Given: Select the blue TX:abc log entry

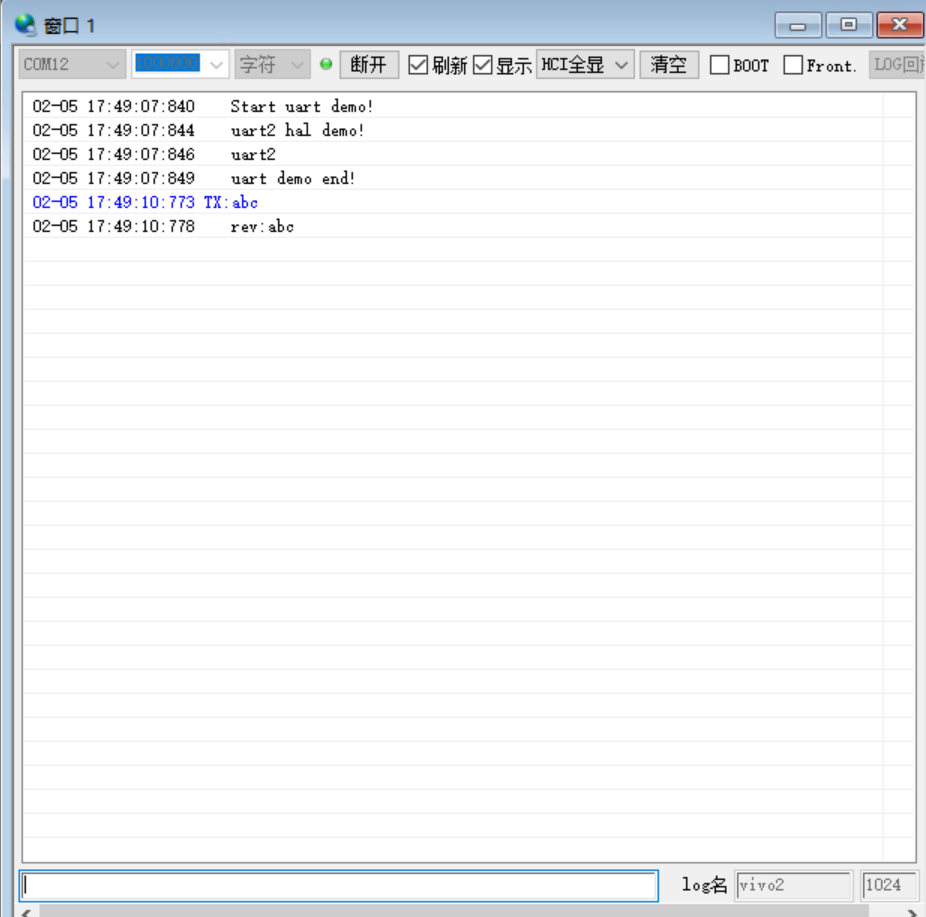Looking at the screenshot, I should pyautogui.click(x=144, y=202).
